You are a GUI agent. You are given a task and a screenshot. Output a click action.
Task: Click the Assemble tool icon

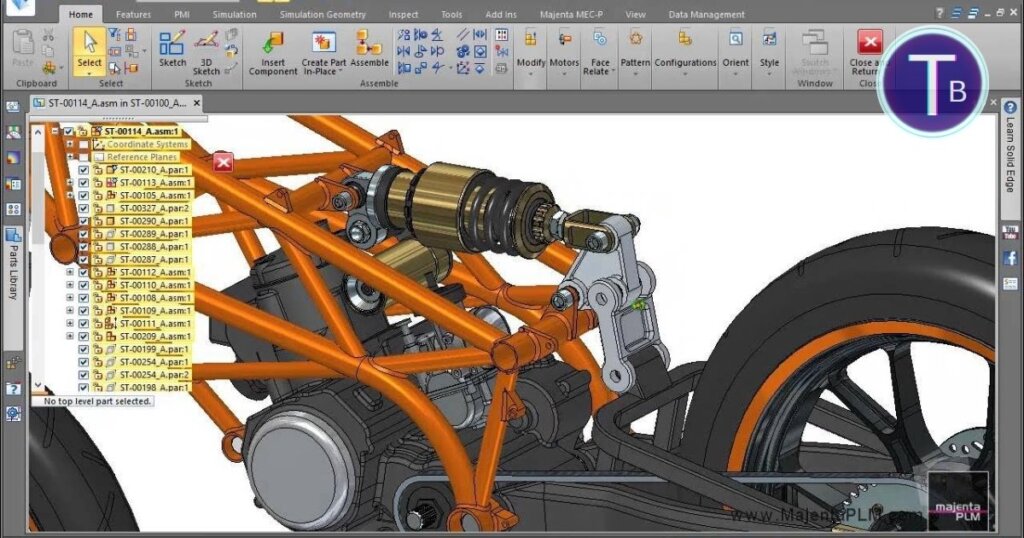point(369,46)
